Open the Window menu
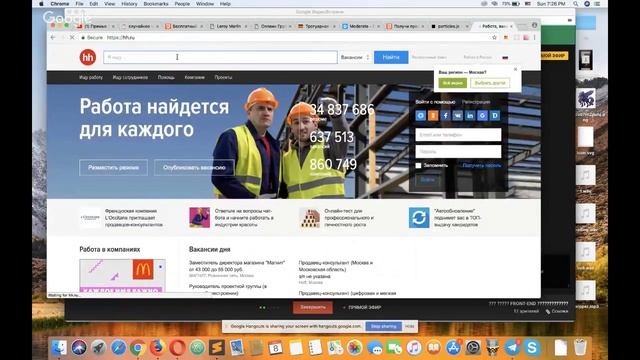 pyautogui.click(x=205, y=4)
